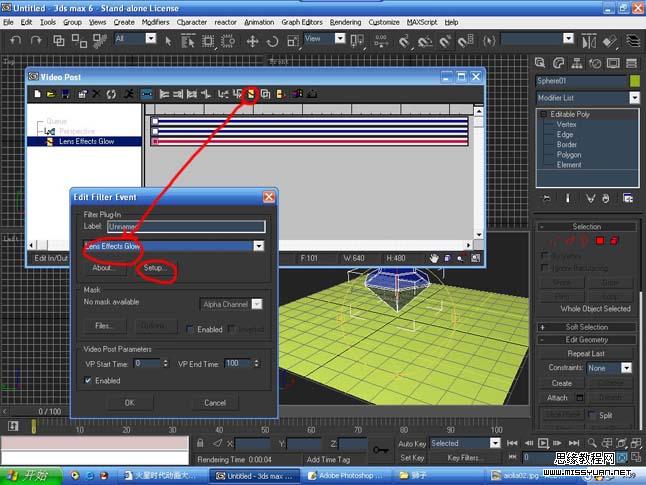The image size is (646, 485).
Task: Click Cancel in Edit Filter Event
Action: [x=215, y=403]
